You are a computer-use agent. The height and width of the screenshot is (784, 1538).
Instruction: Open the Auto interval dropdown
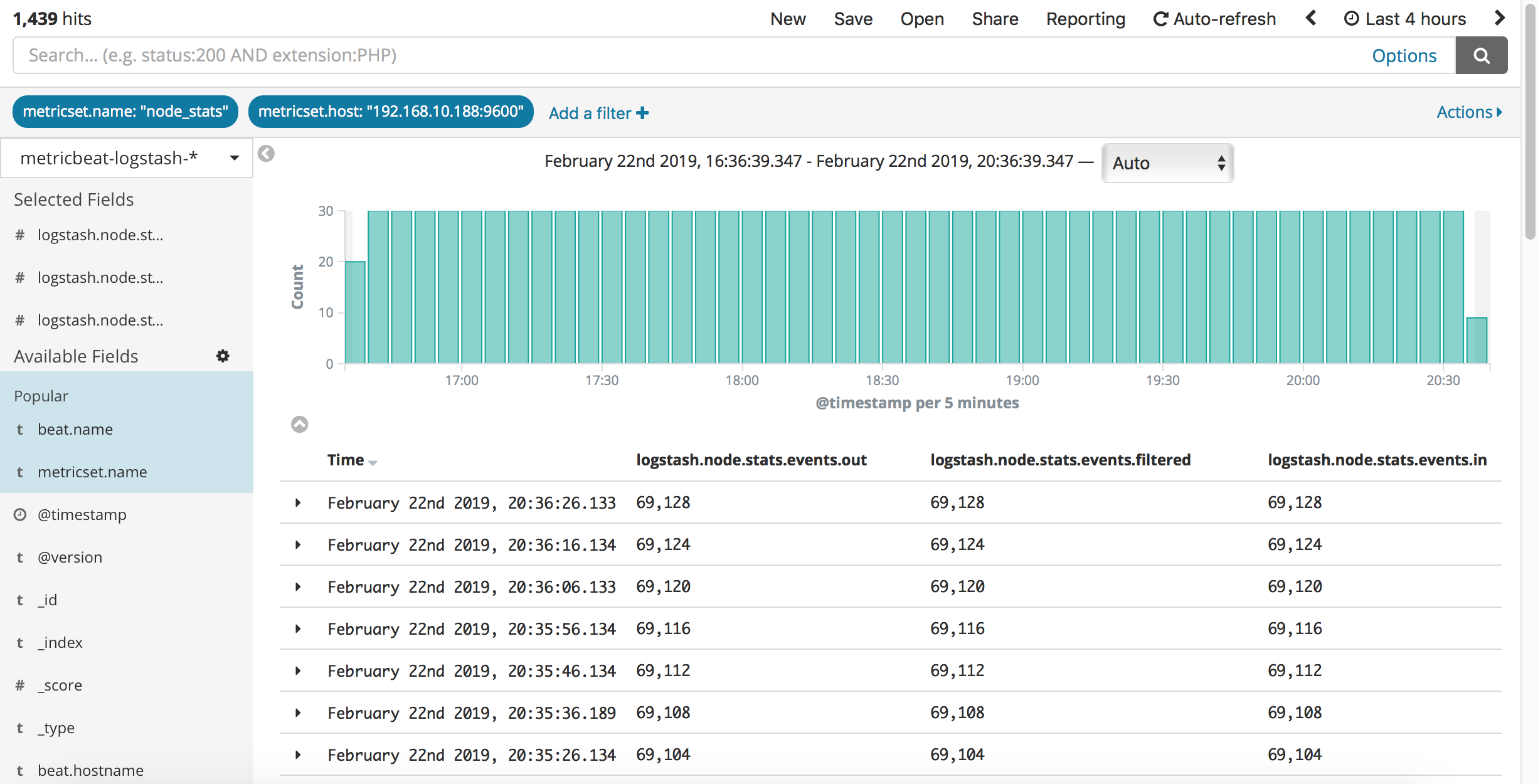click(x=1168, y=163)
